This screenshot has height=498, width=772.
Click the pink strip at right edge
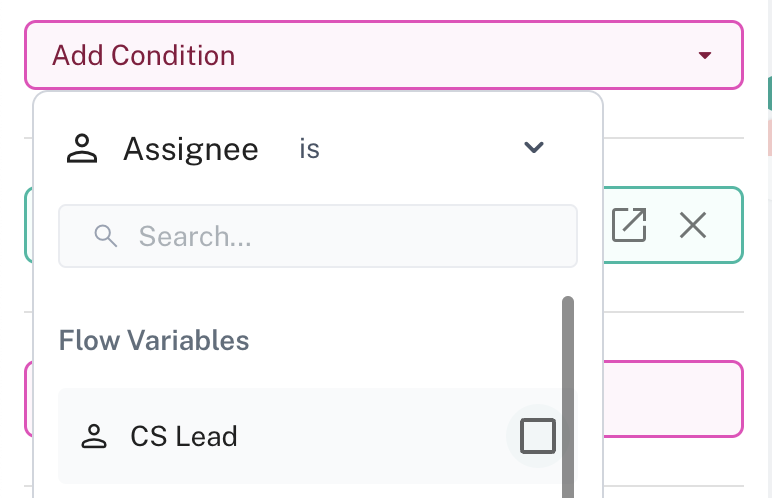pos(768,138)
